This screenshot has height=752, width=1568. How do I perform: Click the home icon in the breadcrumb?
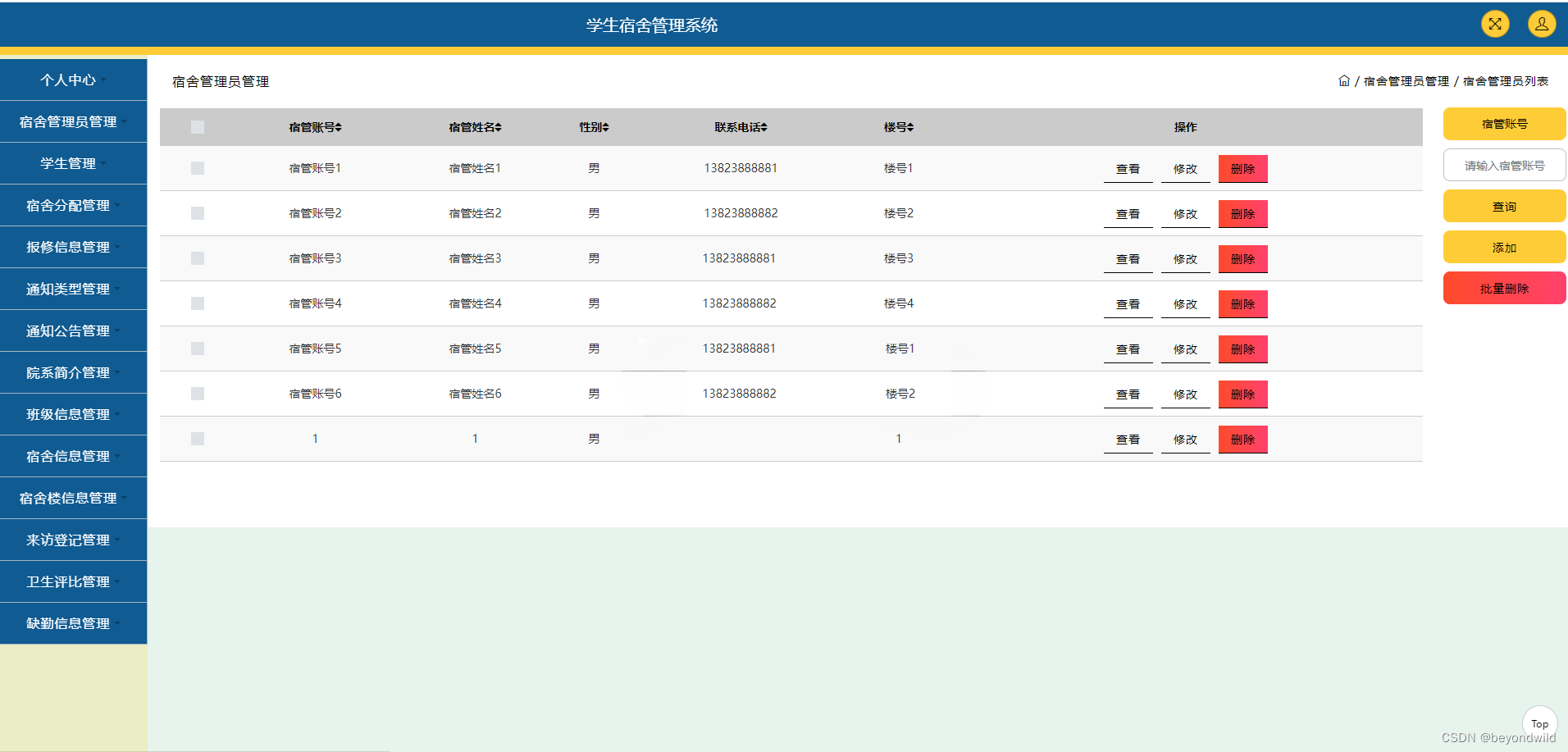(x=1344, y=81)
